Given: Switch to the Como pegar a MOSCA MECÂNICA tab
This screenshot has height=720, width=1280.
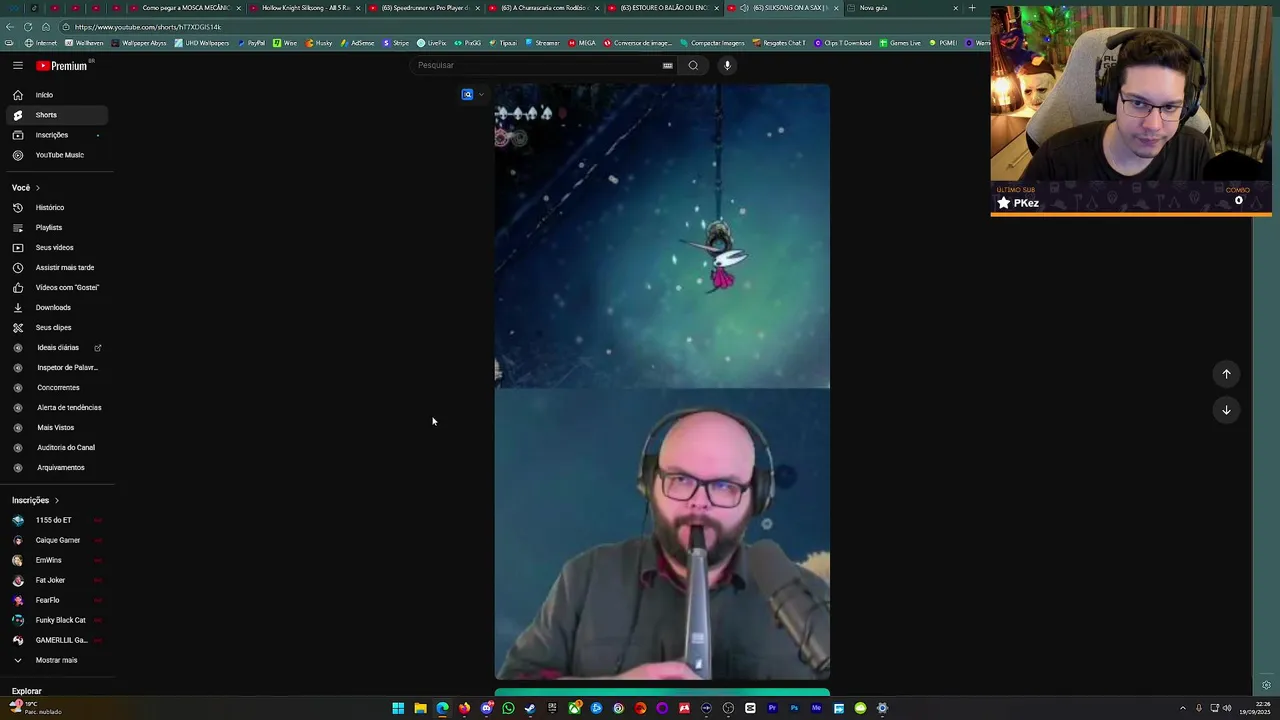Looking at the screenshot, I should [x=185, y=8].
